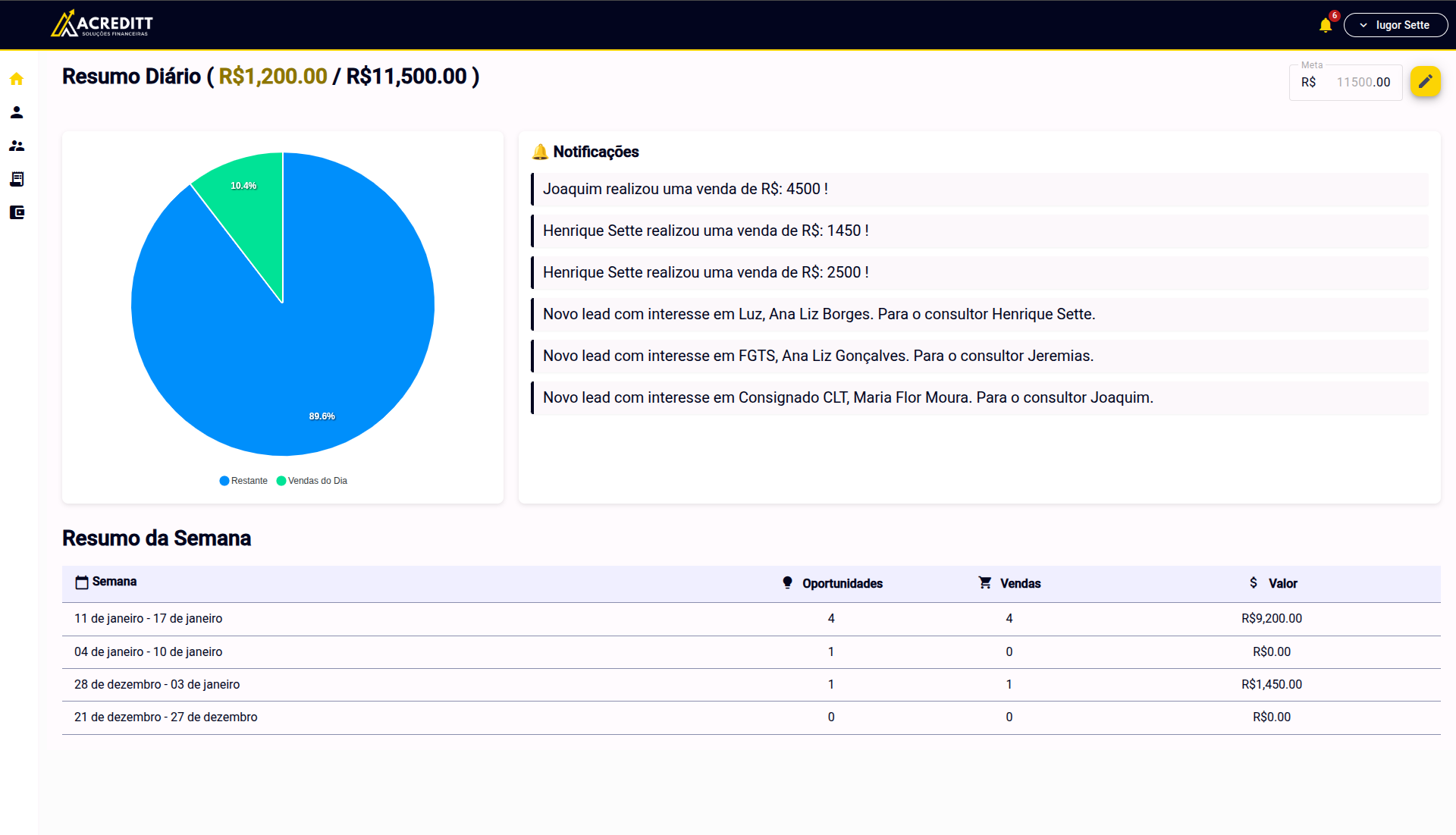
Task: Click the notifications bell with badge 6
Action: tap(1324, 24)
